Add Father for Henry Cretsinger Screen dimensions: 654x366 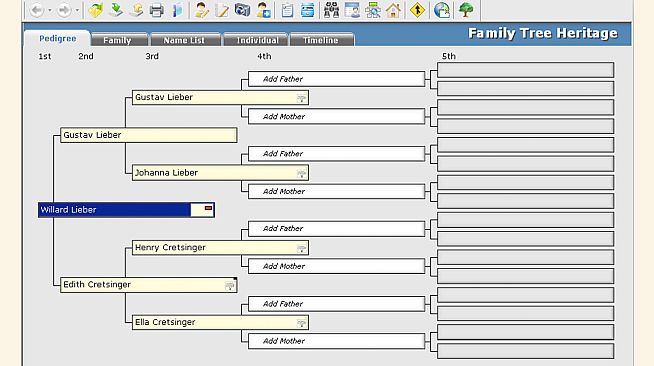click(337, 228)
